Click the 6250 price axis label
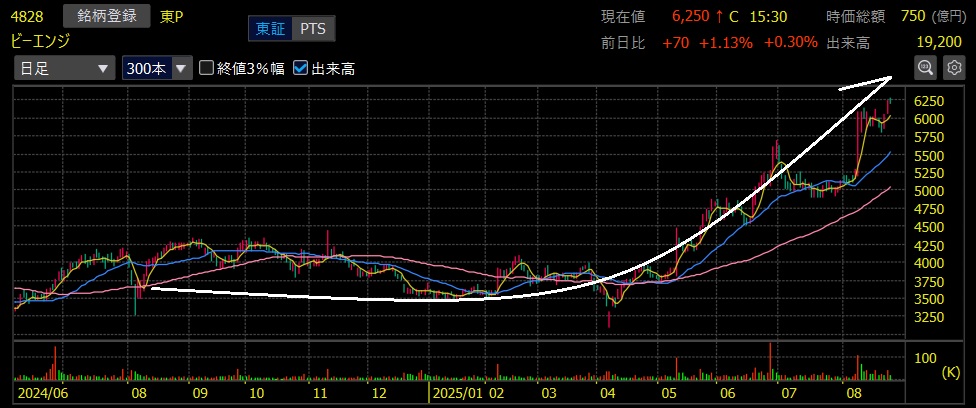Viewport: 976px width, 408px height. click(929, 102)
